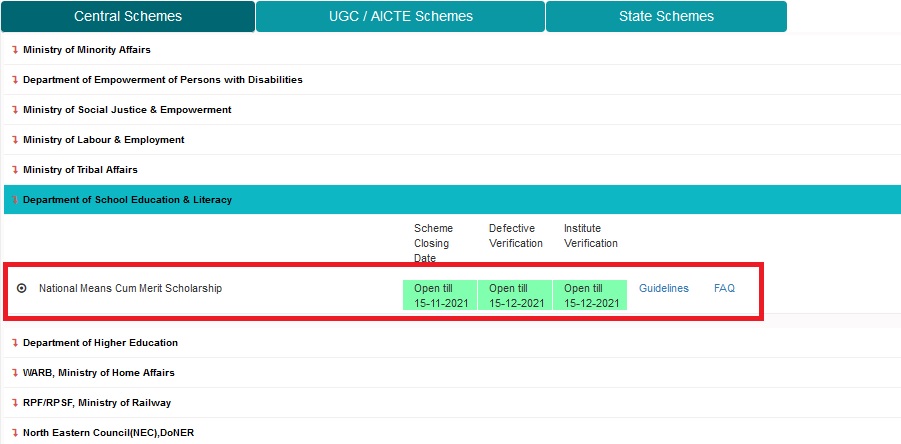Screen dimensions: 901x444
Task: Click arrow icon beside Ministry of Tribal Affairs
Action: [16, 170]
